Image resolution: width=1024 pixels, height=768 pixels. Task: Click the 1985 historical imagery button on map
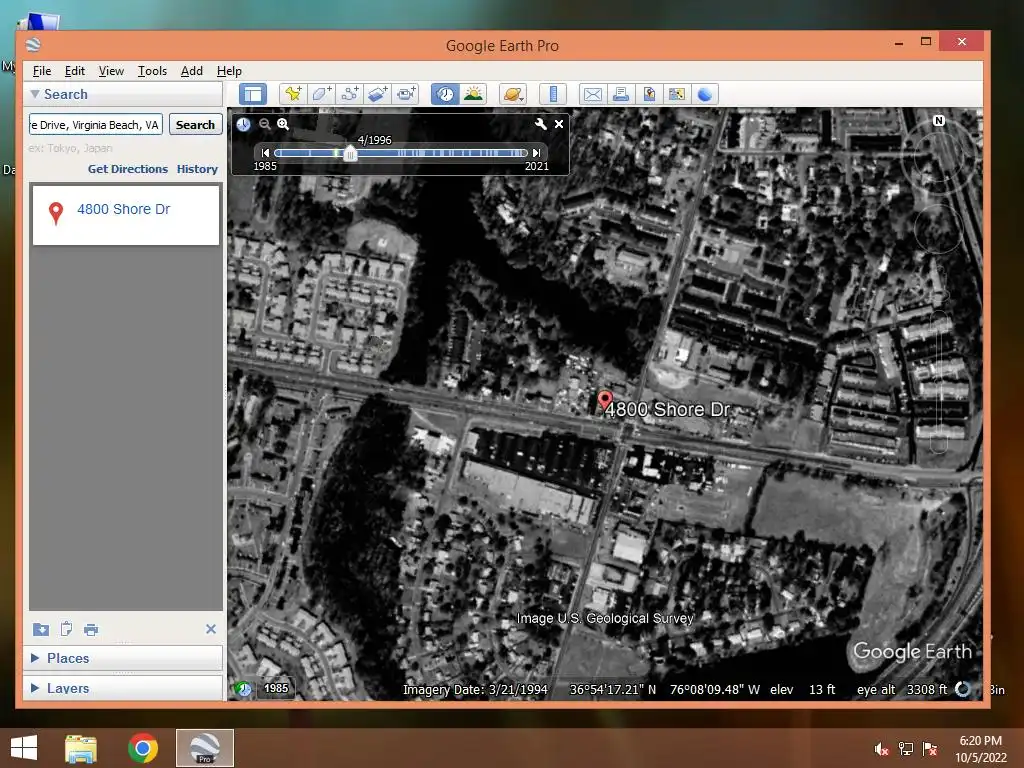click(x=276, y=688)
